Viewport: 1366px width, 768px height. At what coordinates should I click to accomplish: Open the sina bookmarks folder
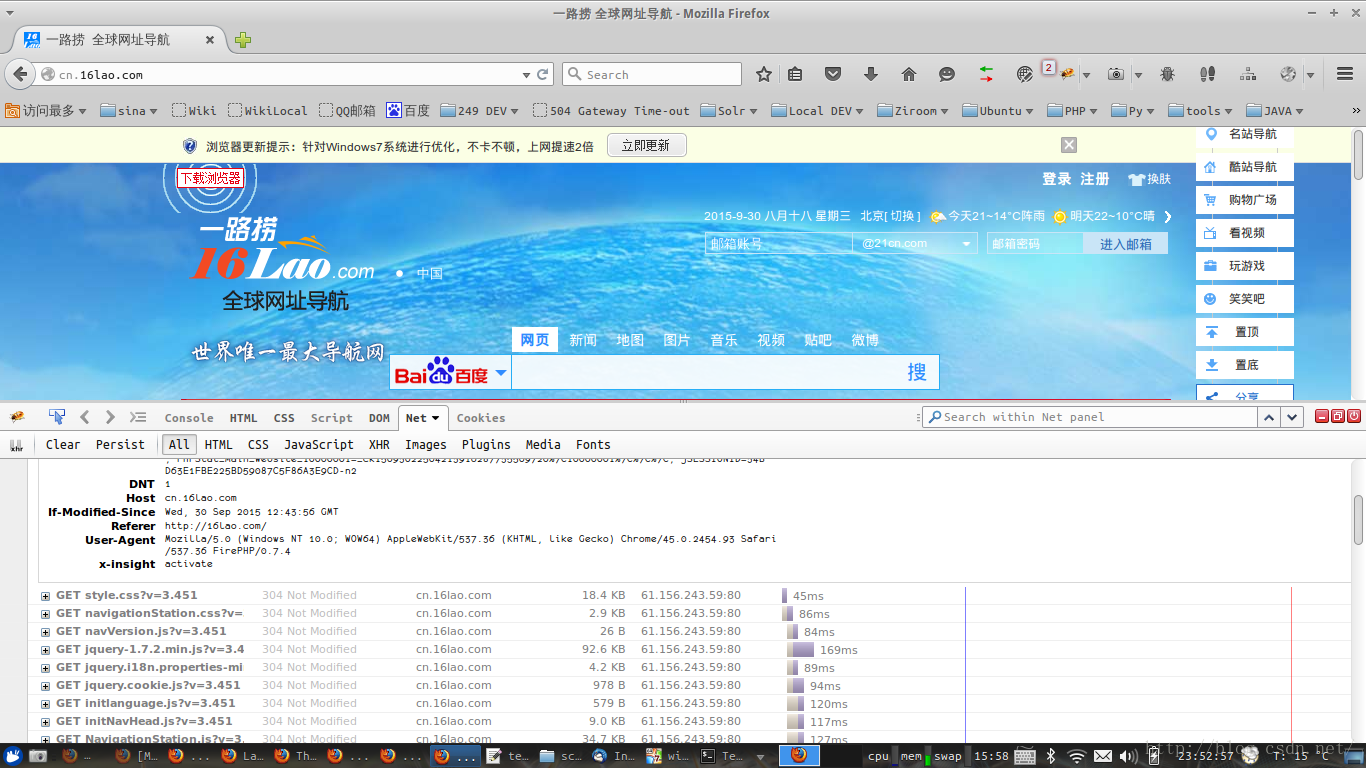130,111
